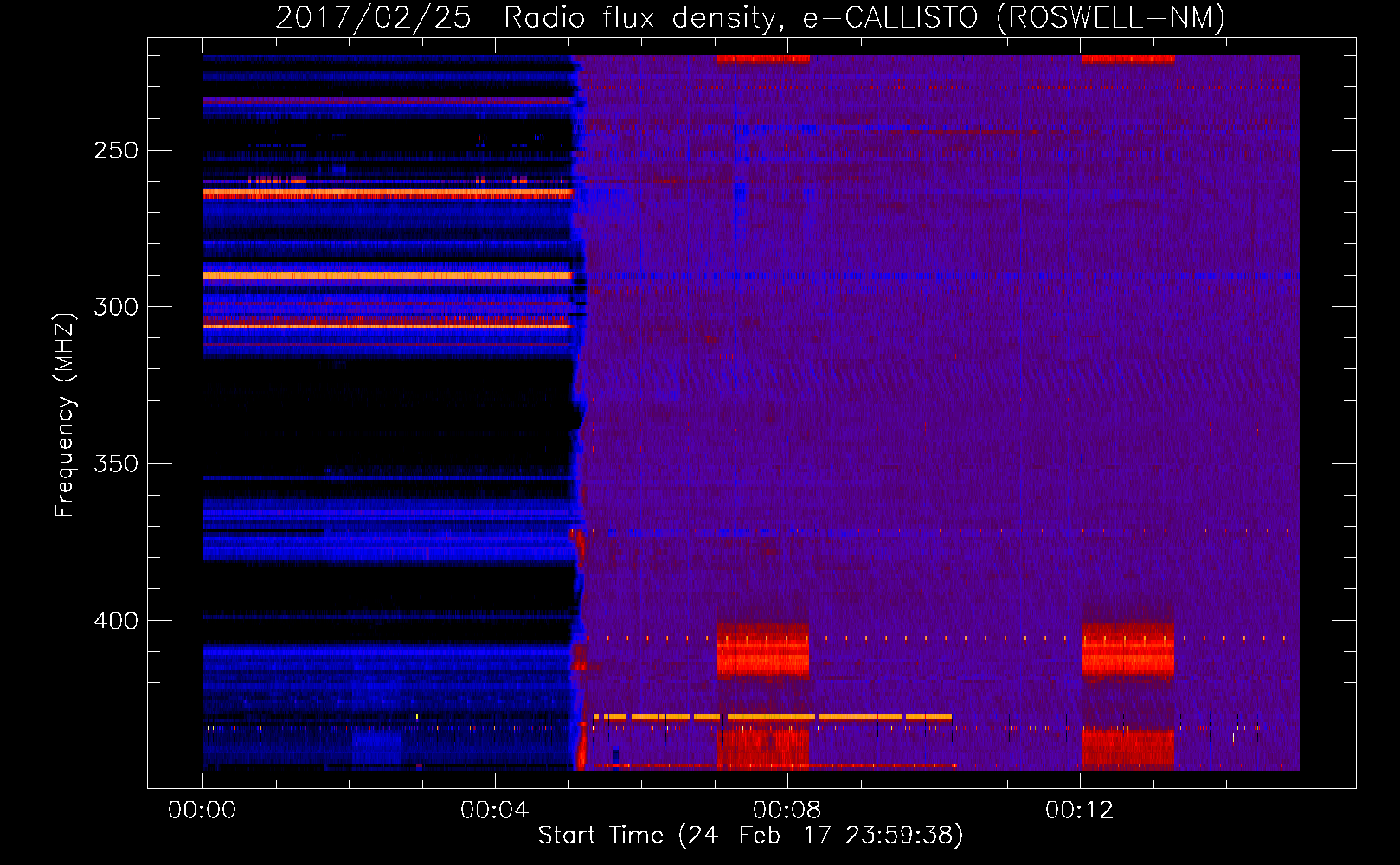The height and width of the screenshot is (865, 1400).
Task: Click the 00:12 time tick label
Action: 1080,811
